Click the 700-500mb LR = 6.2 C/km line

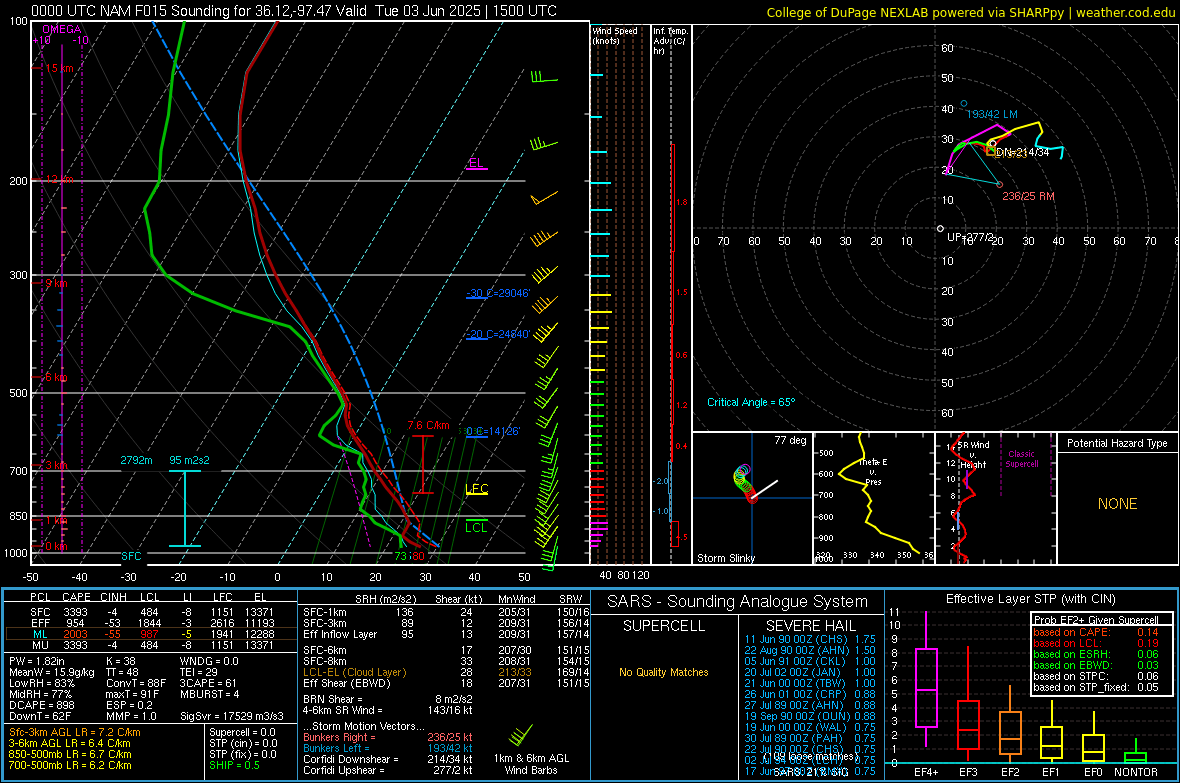70,765
